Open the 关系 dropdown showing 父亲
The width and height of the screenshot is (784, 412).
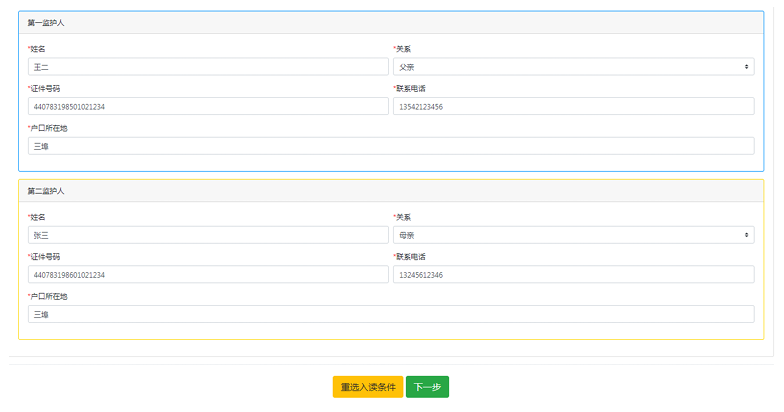coord(574,66)
